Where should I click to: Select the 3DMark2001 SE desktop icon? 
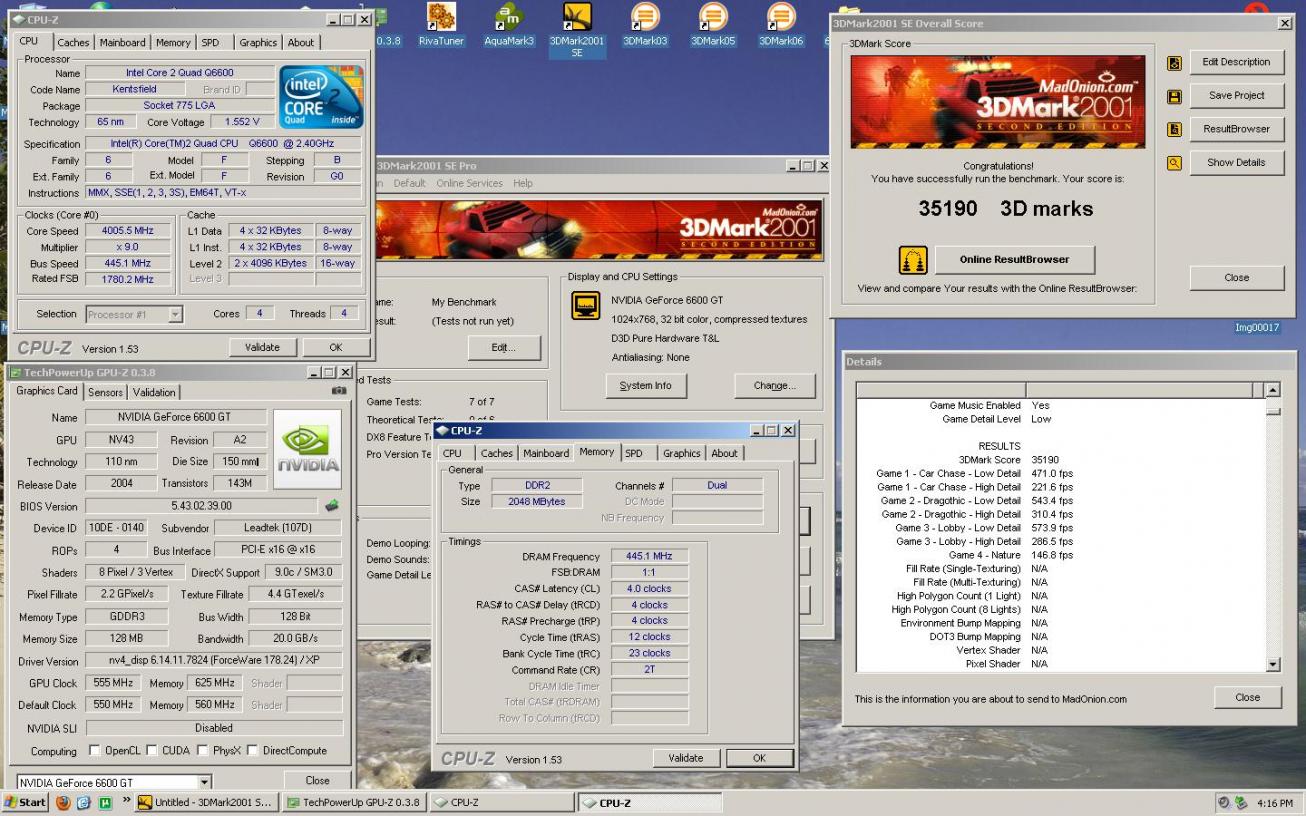(x=577, y=30)
